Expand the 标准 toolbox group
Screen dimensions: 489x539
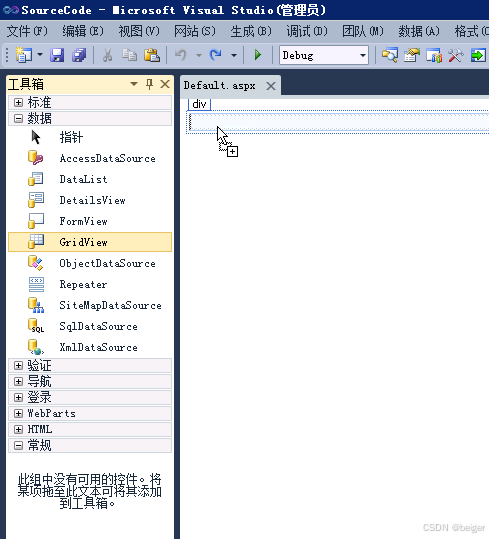click(19, 102)
